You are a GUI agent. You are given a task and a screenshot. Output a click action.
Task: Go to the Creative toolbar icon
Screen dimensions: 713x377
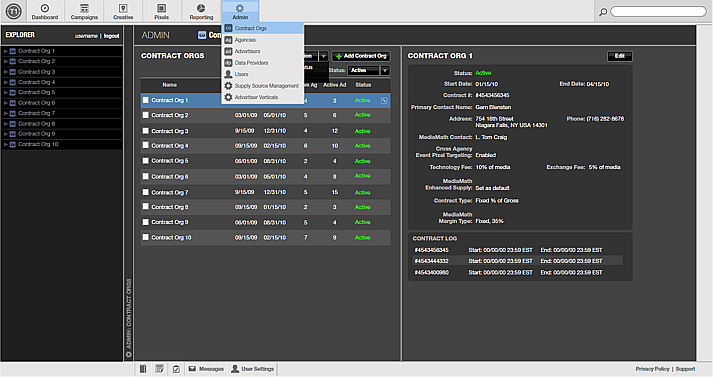[x=123, y=8]
